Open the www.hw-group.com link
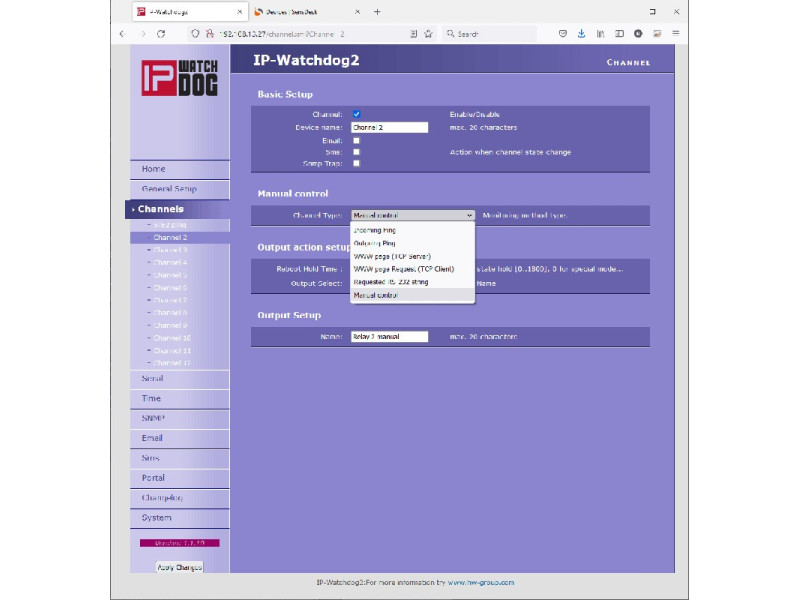The image size is (800, 600). coord(481,582)
